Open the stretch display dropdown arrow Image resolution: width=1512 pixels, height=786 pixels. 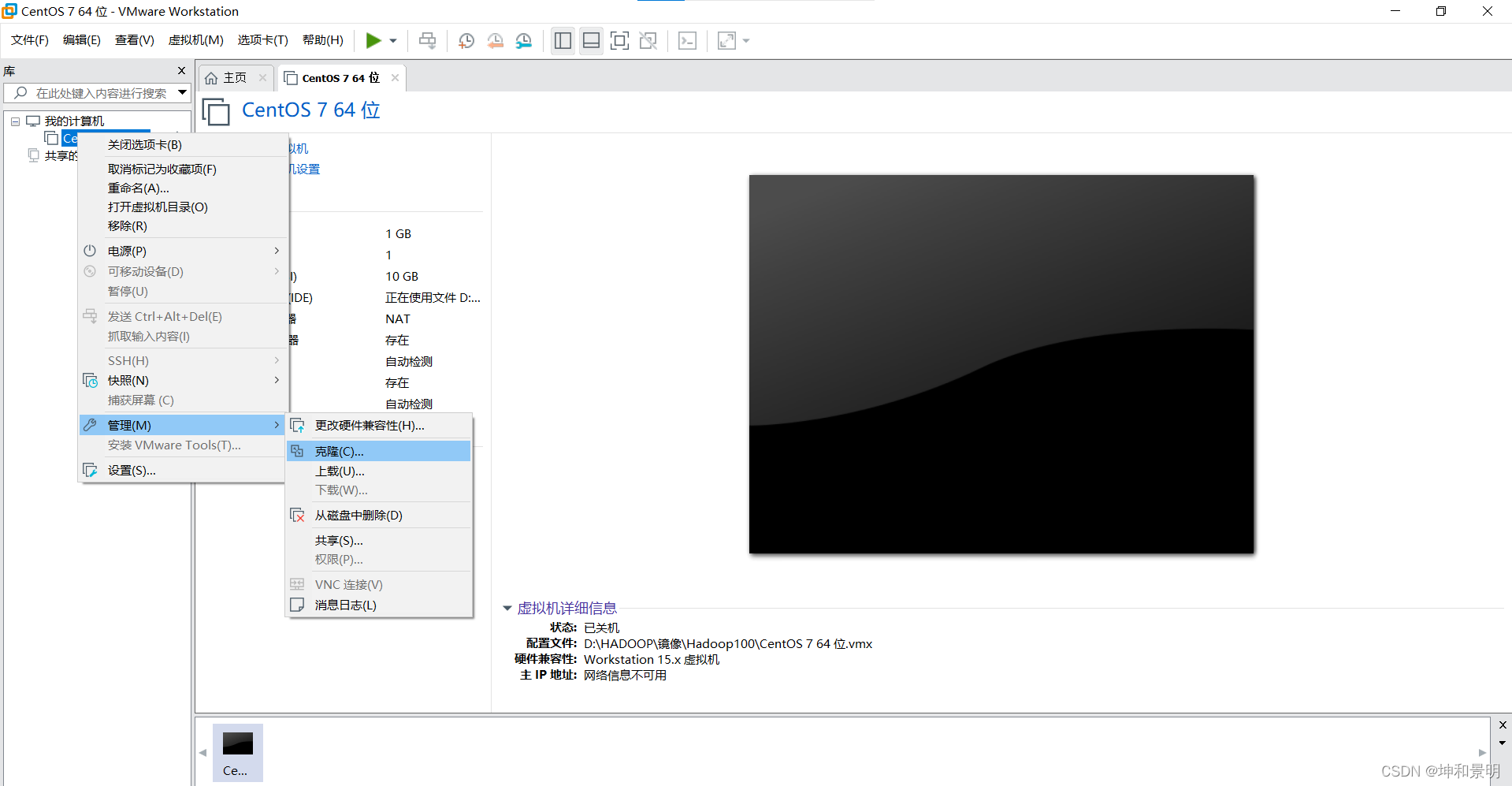tap(746, 41)
